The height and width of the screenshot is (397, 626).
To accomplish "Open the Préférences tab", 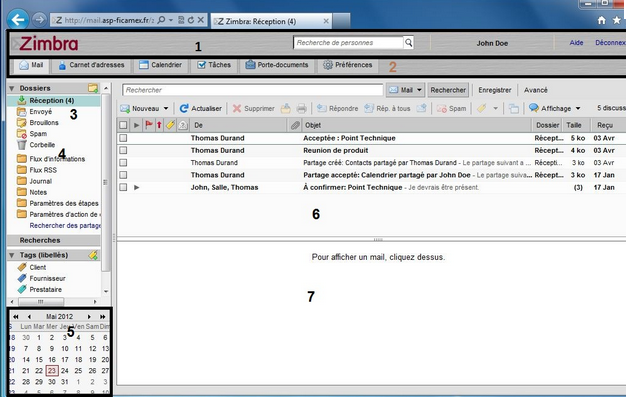I will coord(347,65).
